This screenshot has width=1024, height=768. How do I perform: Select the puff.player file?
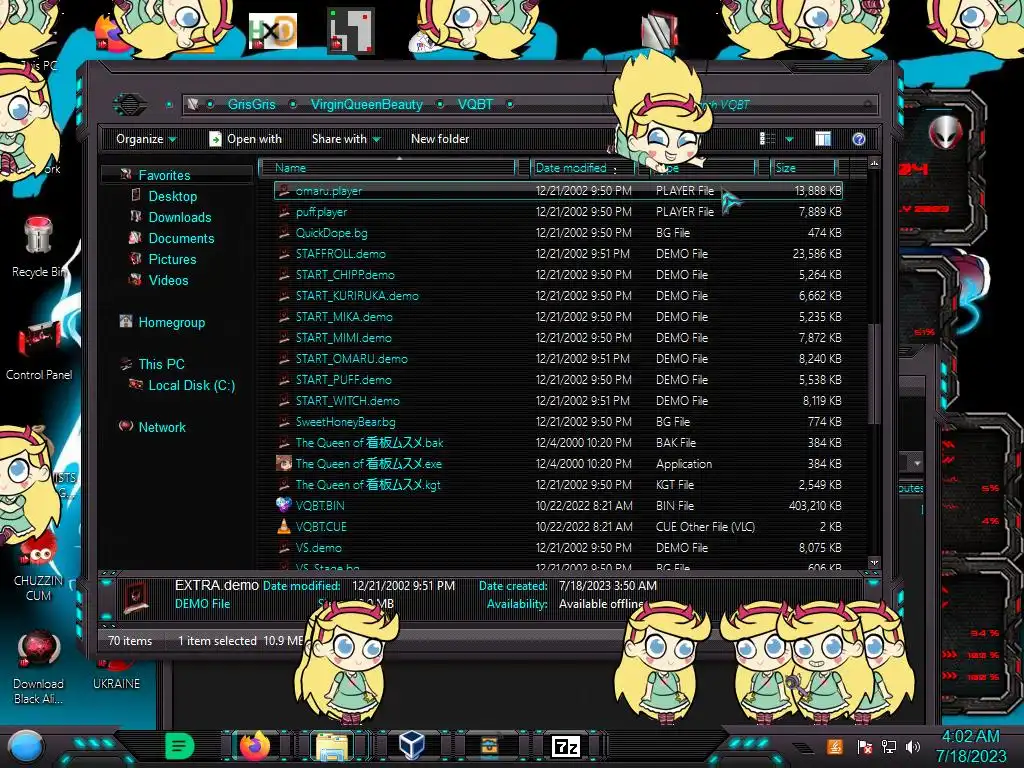coord(558,212)
